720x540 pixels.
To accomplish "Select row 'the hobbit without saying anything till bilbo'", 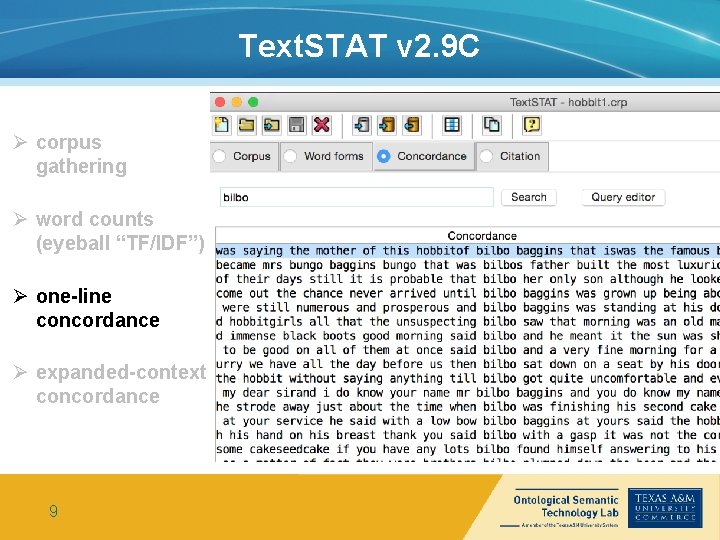I will [467, 378].
